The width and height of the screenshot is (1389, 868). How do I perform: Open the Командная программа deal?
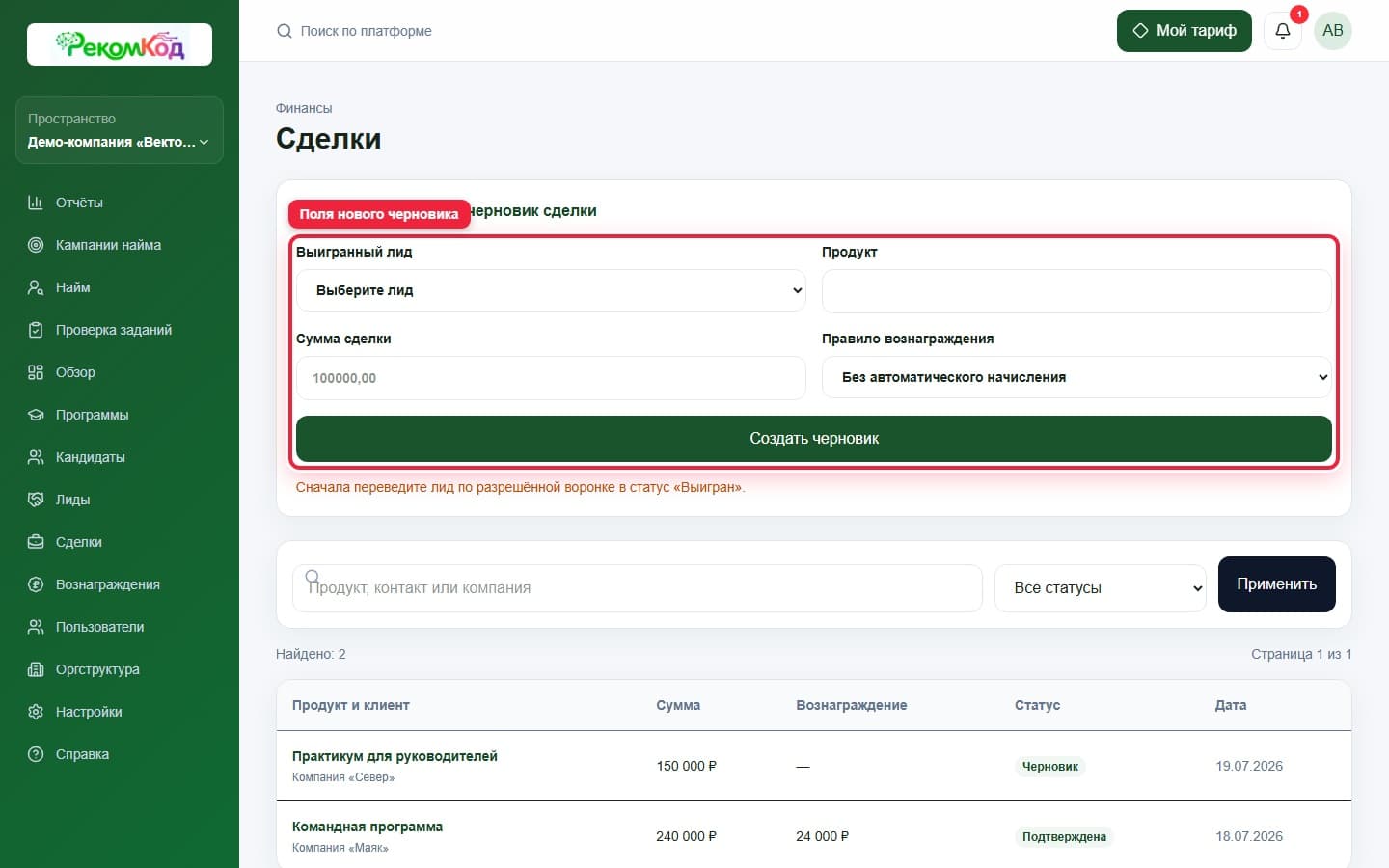point(368,827)
